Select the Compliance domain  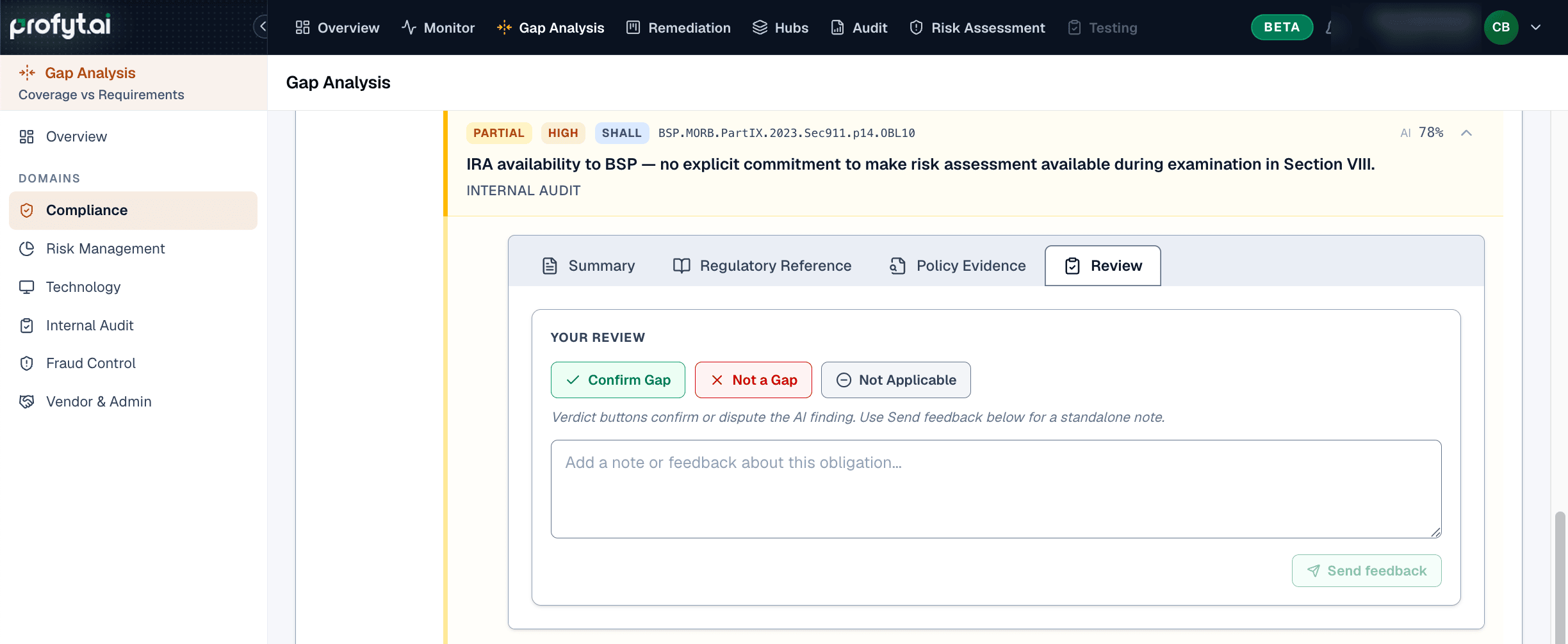click(133, 210)
